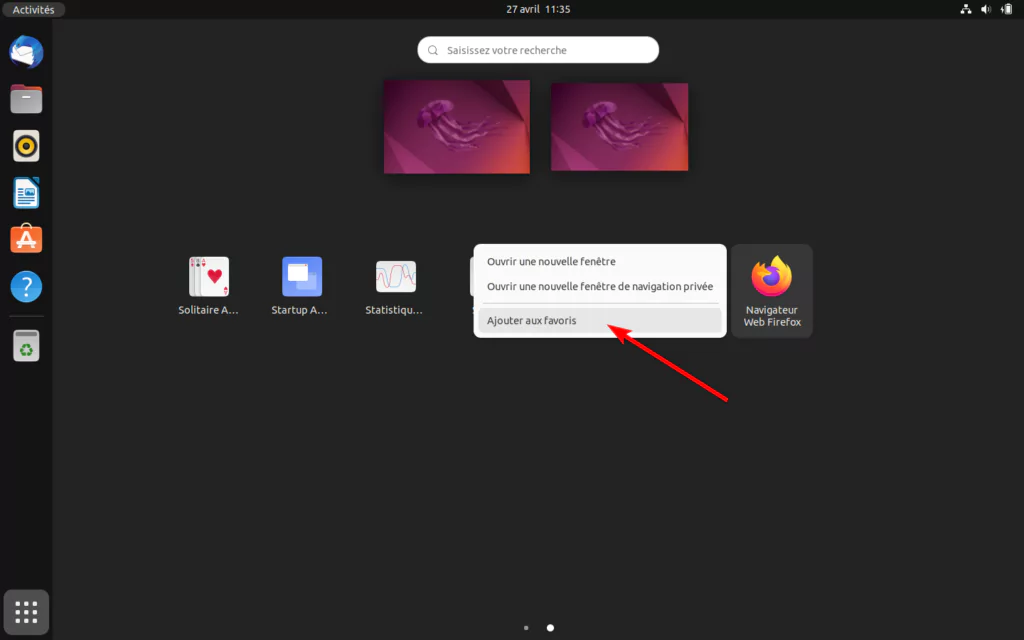
Task: Open the Trash icon in dock
Action: pos(26,345)
